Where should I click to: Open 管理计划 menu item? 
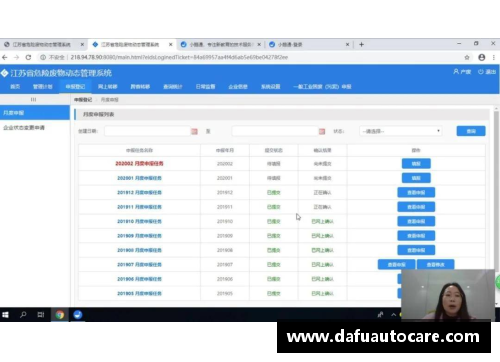pyautogui.click(x=43, y=87)
